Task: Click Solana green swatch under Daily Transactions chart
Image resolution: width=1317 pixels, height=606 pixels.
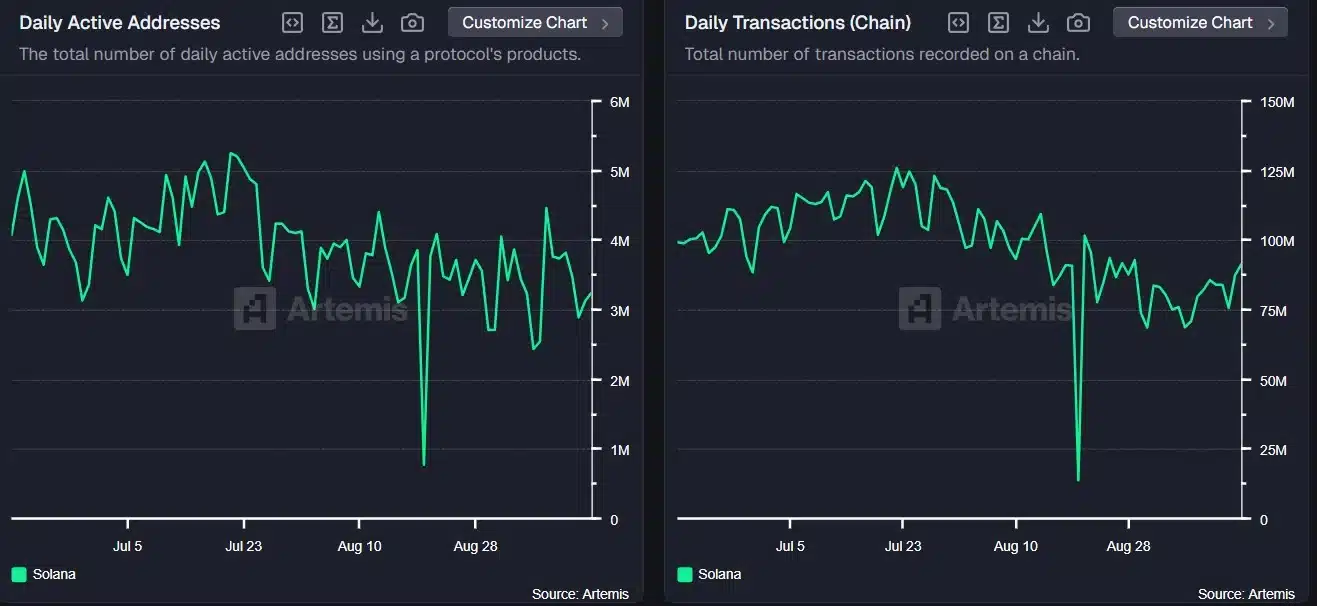Action: [685, 574]
